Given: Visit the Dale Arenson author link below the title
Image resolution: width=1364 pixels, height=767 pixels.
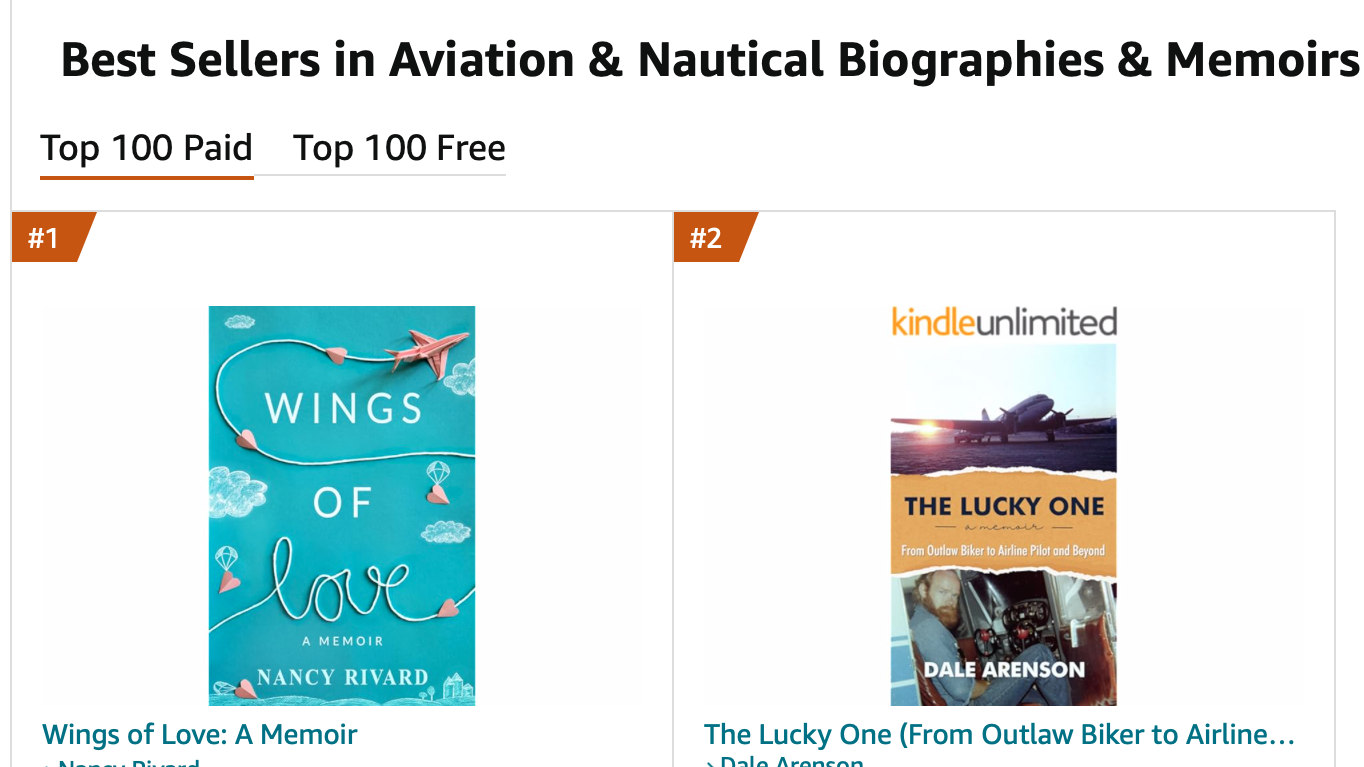Looking at the screenshot, I should pos(791,763).
